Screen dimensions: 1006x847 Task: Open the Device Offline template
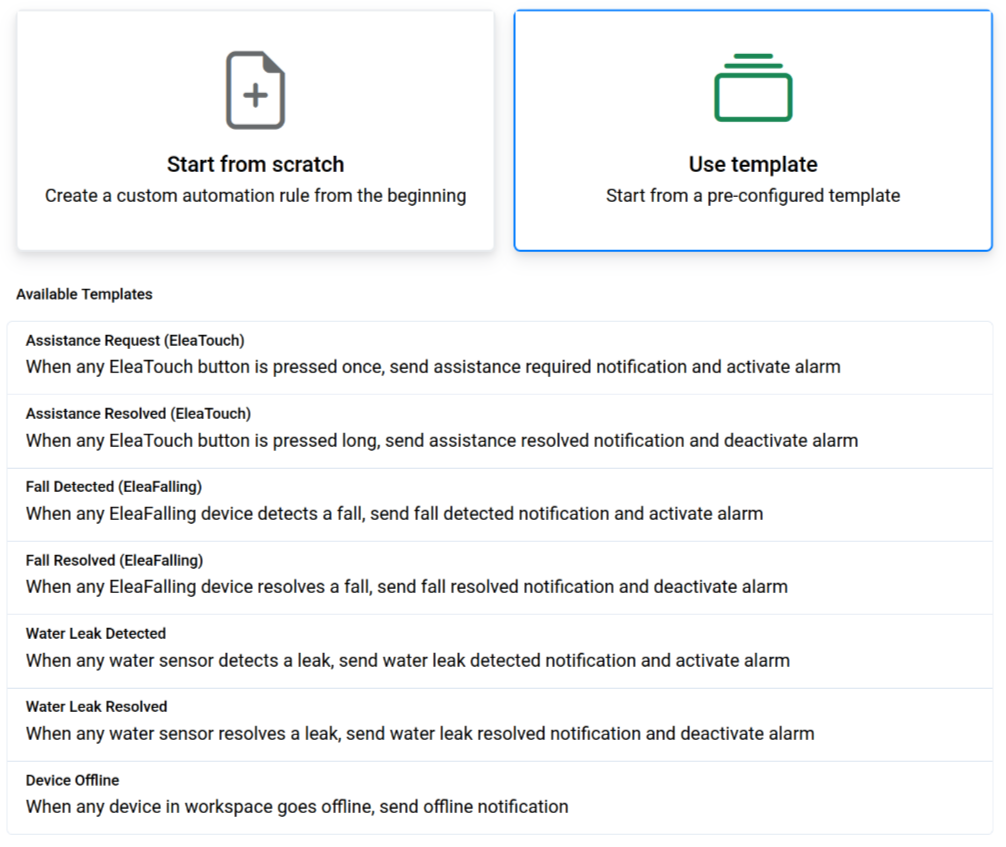click(72, 780)
